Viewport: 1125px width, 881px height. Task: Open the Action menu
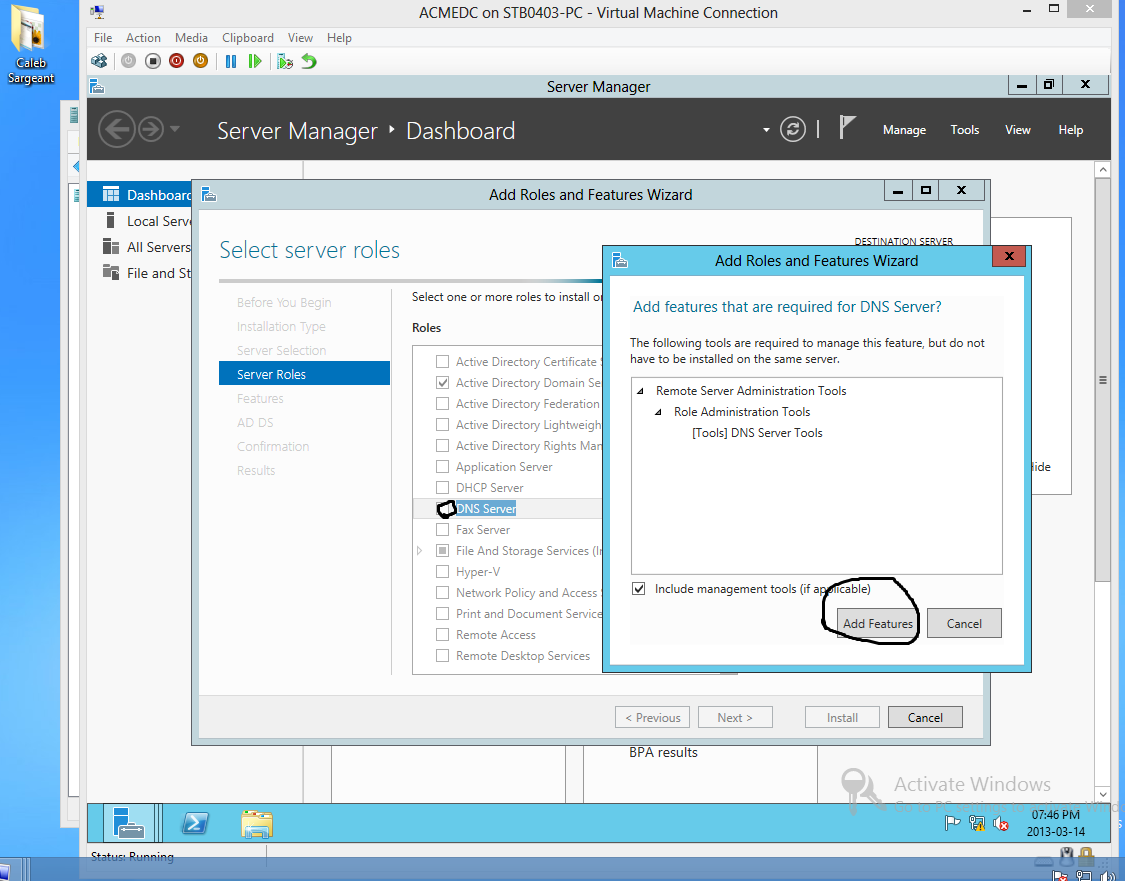[x=143, y=38]
